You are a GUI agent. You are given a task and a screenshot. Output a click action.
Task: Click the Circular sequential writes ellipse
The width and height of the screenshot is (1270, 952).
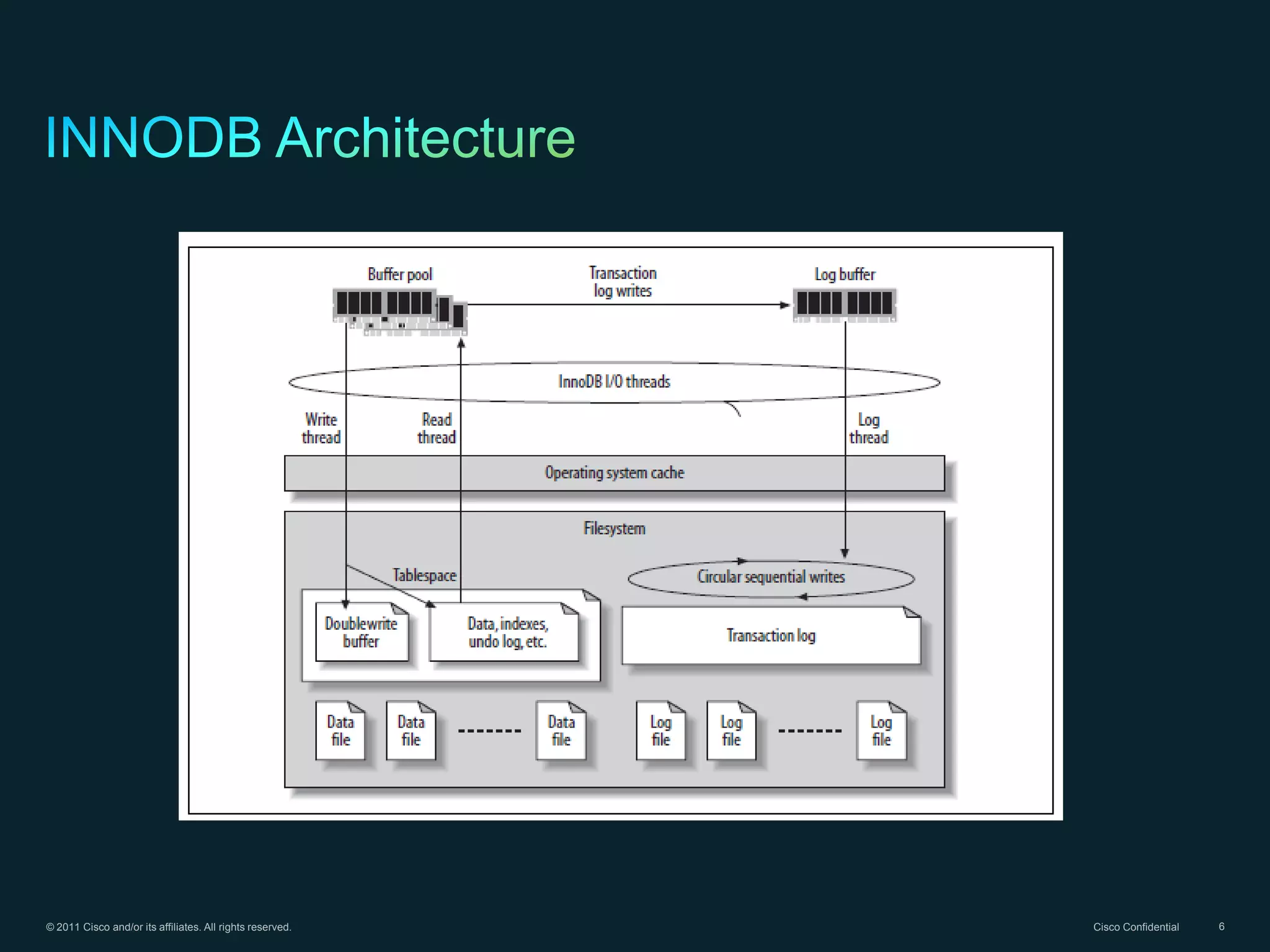point(771,578)
